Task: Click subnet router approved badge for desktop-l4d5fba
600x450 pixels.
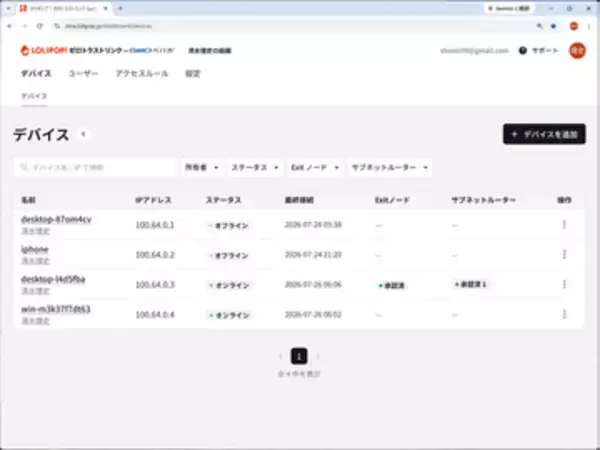Action: click(x=470, y=284)
